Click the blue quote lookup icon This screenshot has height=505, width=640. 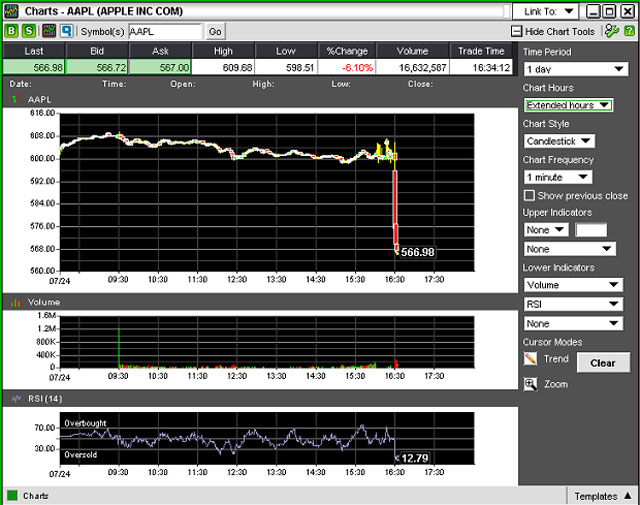point(66,31)
